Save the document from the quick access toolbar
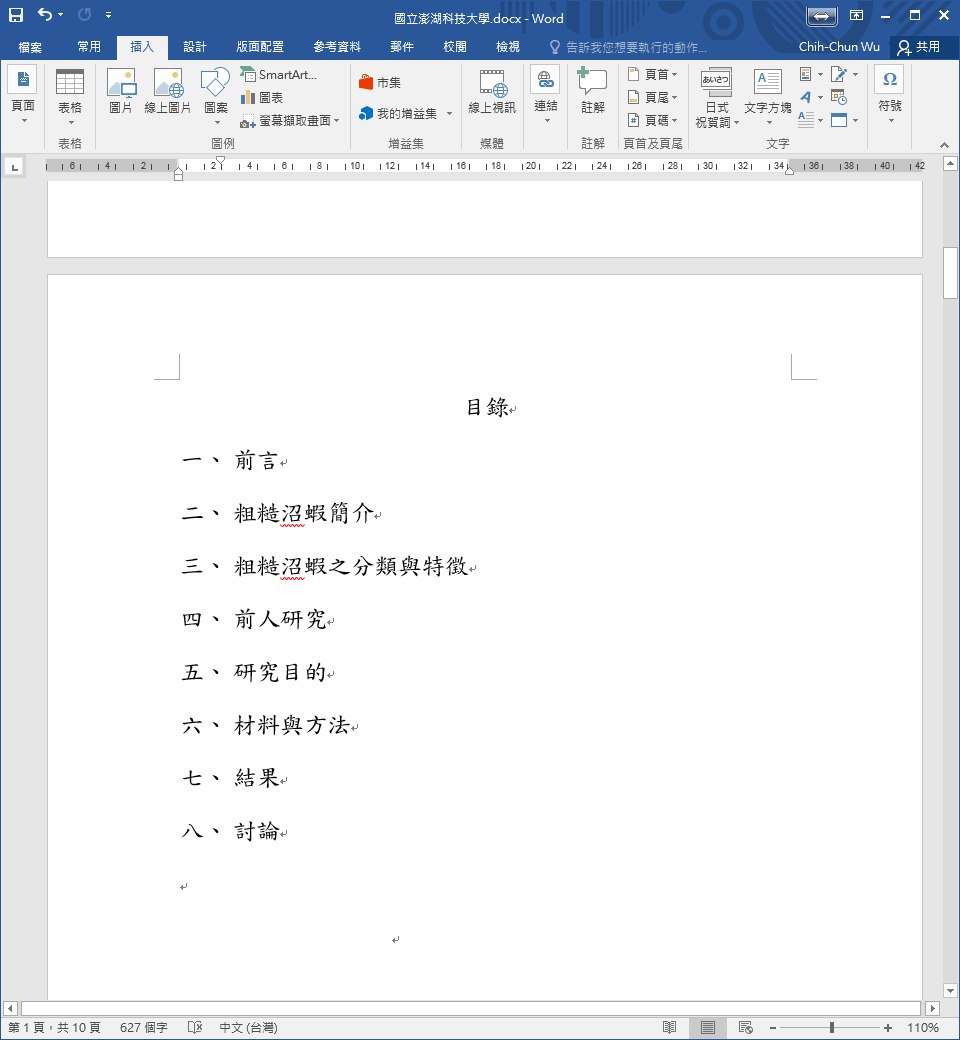 point(16,15)
